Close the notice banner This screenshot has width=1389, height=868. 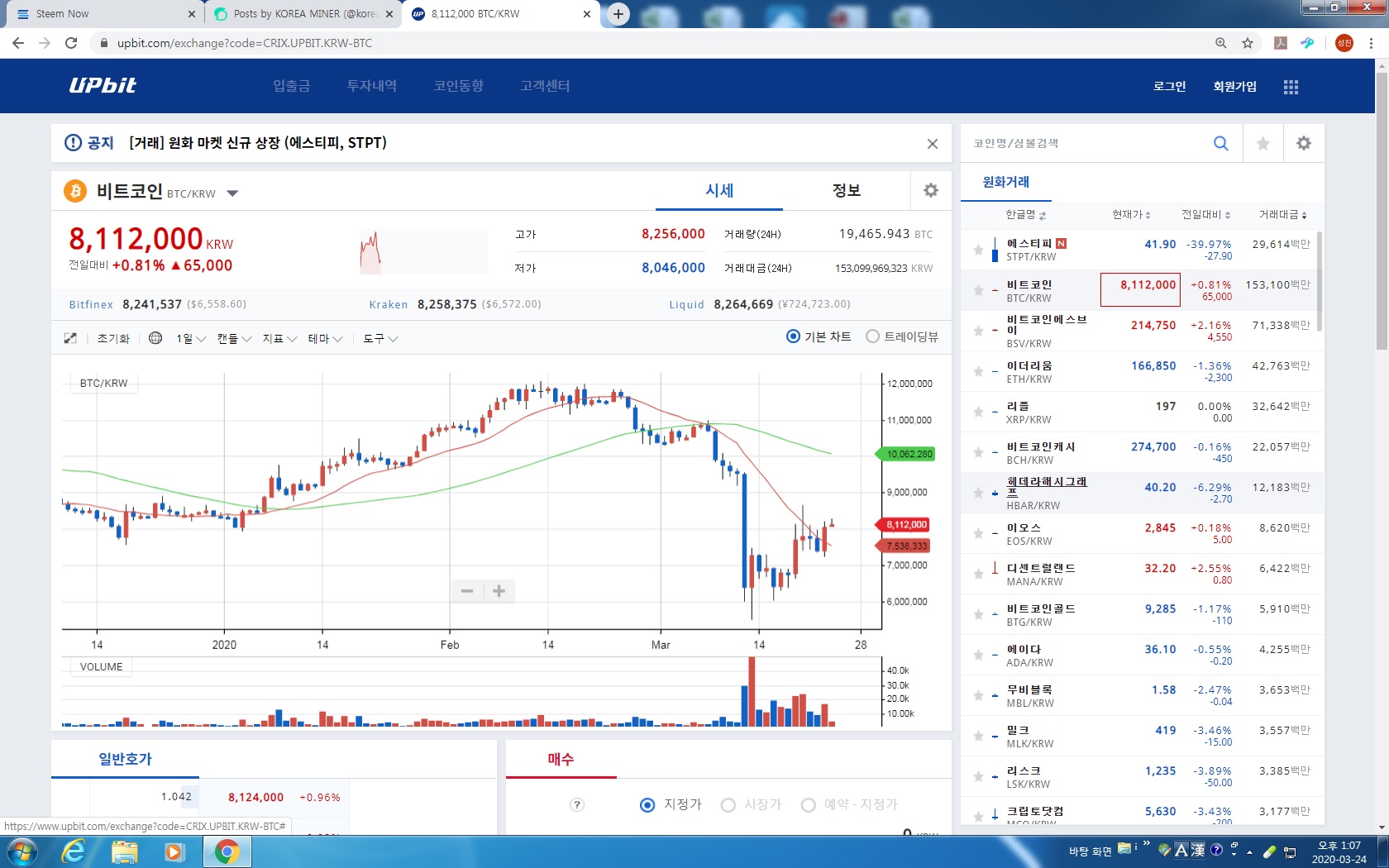click(933, 144)
